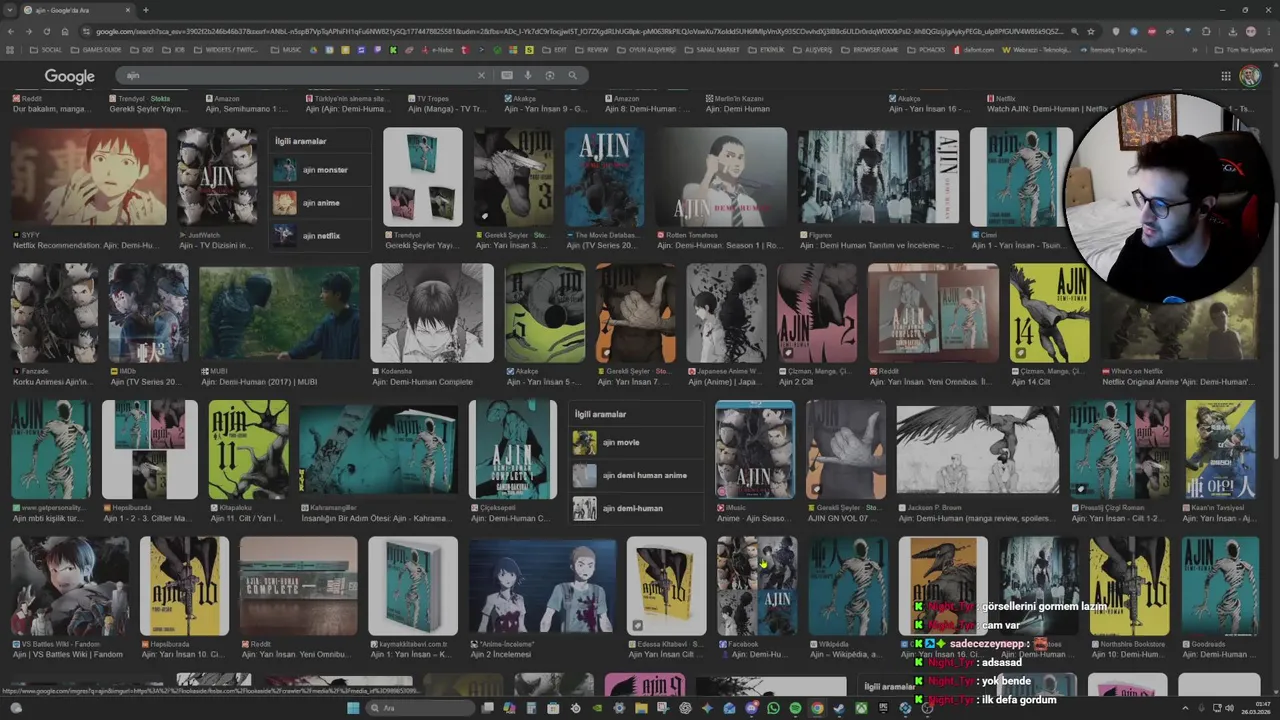Open the e-Haber bookmark
This screenshot has width=1280, height=720.
click(438, 50)
